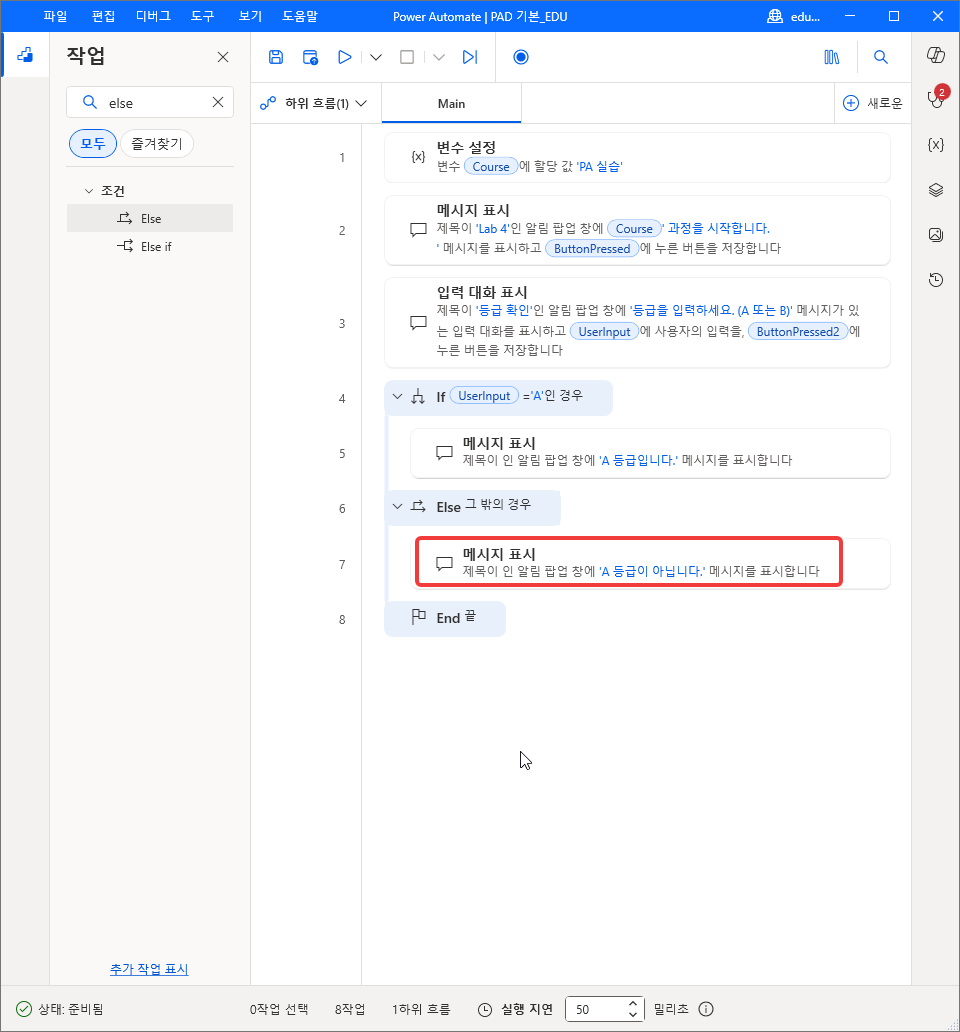Select the 즐겨찾기 filter

[x=157, y=143]
